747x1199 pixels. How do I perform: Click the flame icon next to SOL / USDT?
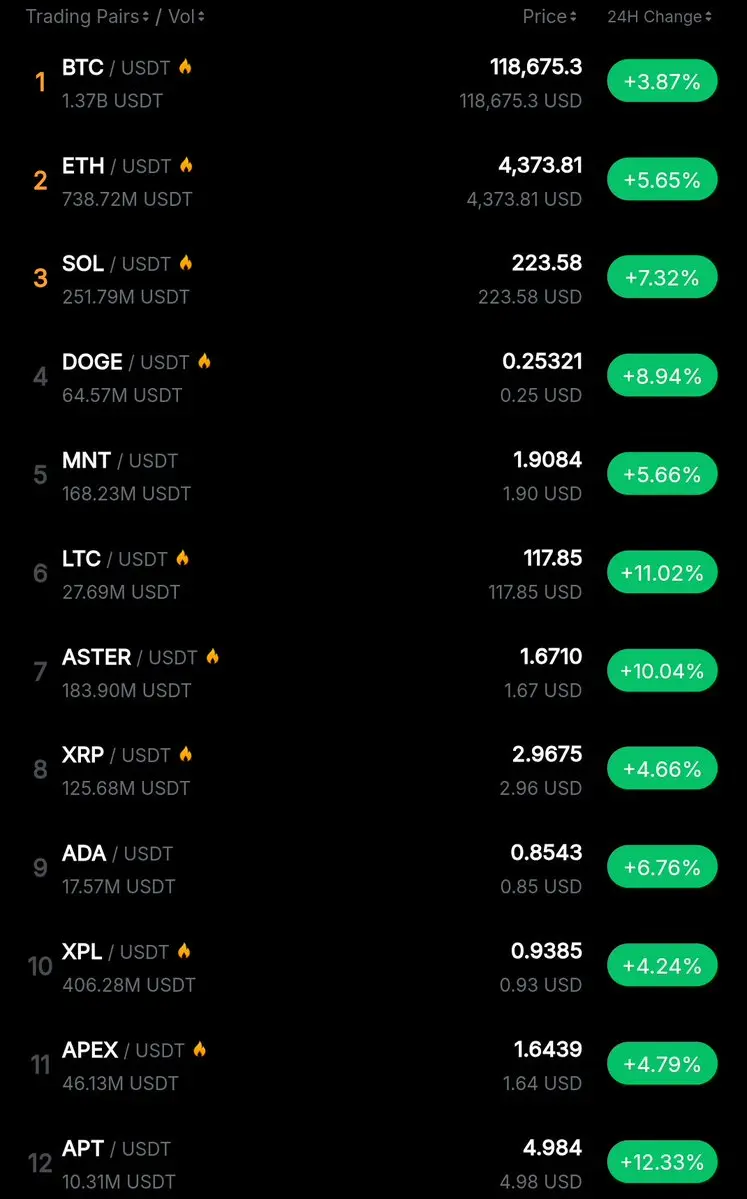click(186, 263)
